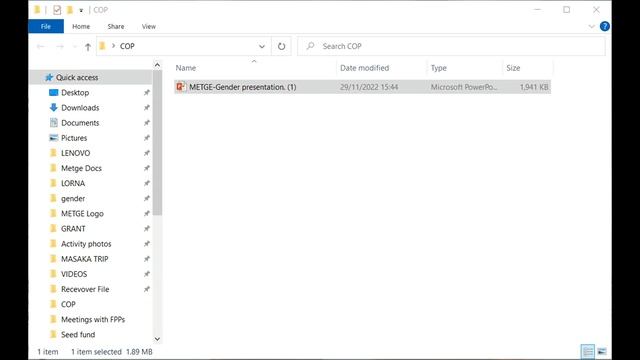Click the PowerPoint file icon

(x=180, y=87)
